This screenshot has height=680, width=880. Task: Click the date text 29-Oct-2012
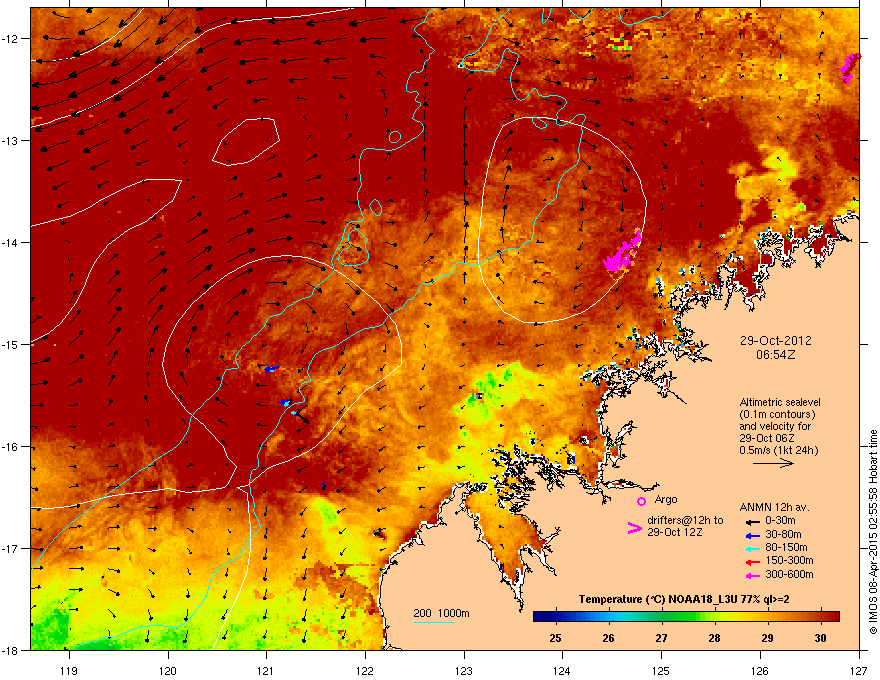coord(775,341)
